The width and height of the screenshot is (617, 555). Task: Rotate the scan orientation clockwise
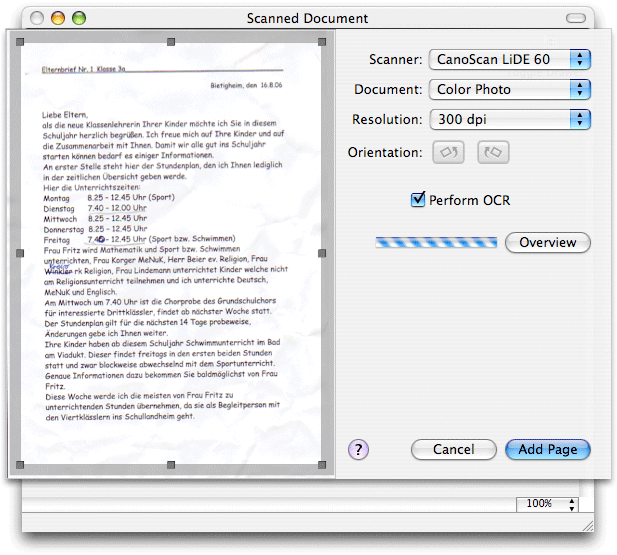point(493,152)
